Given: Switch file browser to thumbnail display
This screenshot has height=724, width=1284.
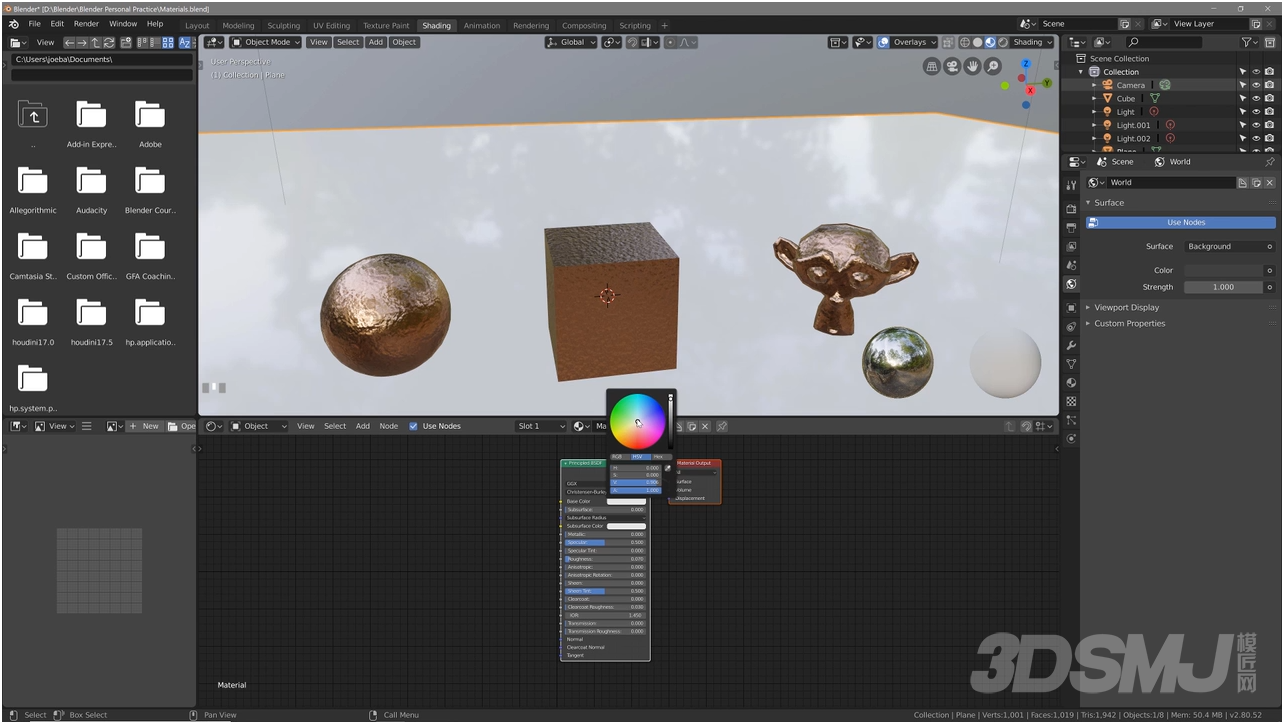Looking at the screenshot, I should tap(167, 43).
